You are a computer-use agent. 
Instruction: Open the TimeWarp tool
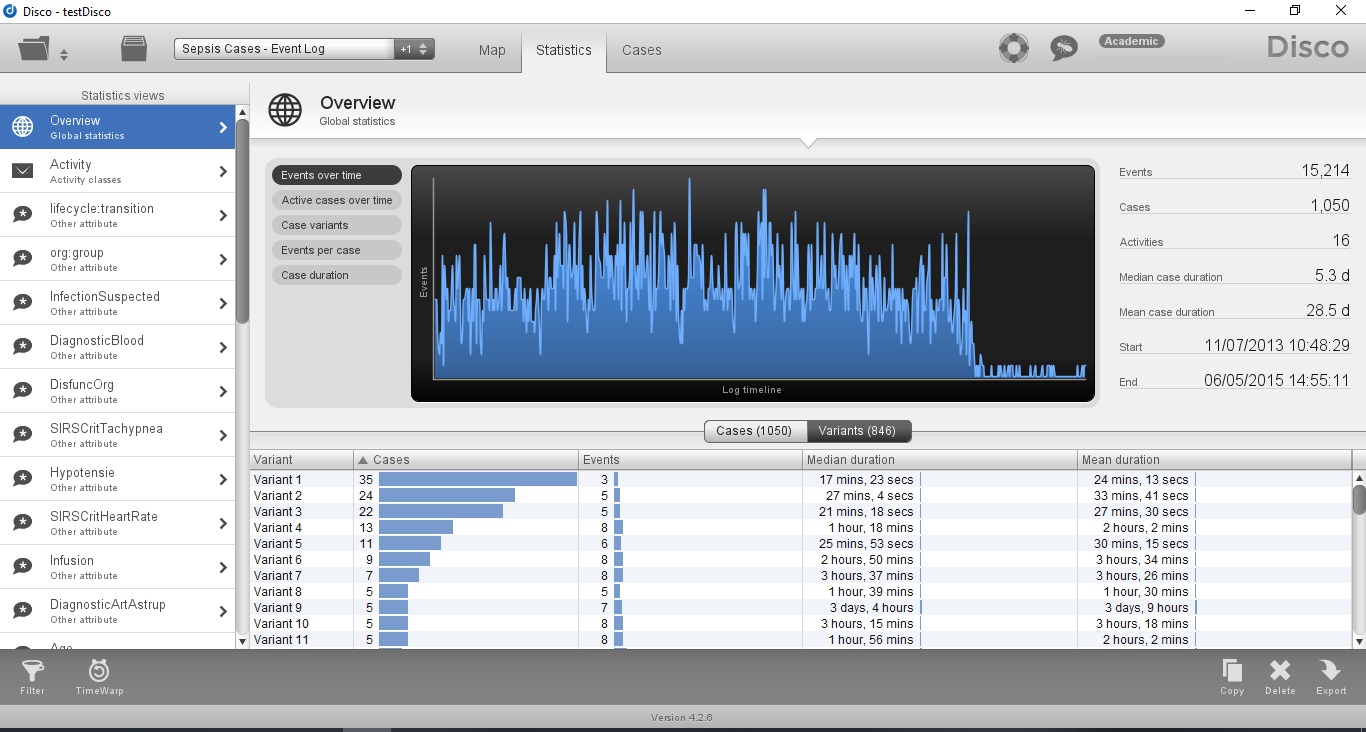pos(98,677)
